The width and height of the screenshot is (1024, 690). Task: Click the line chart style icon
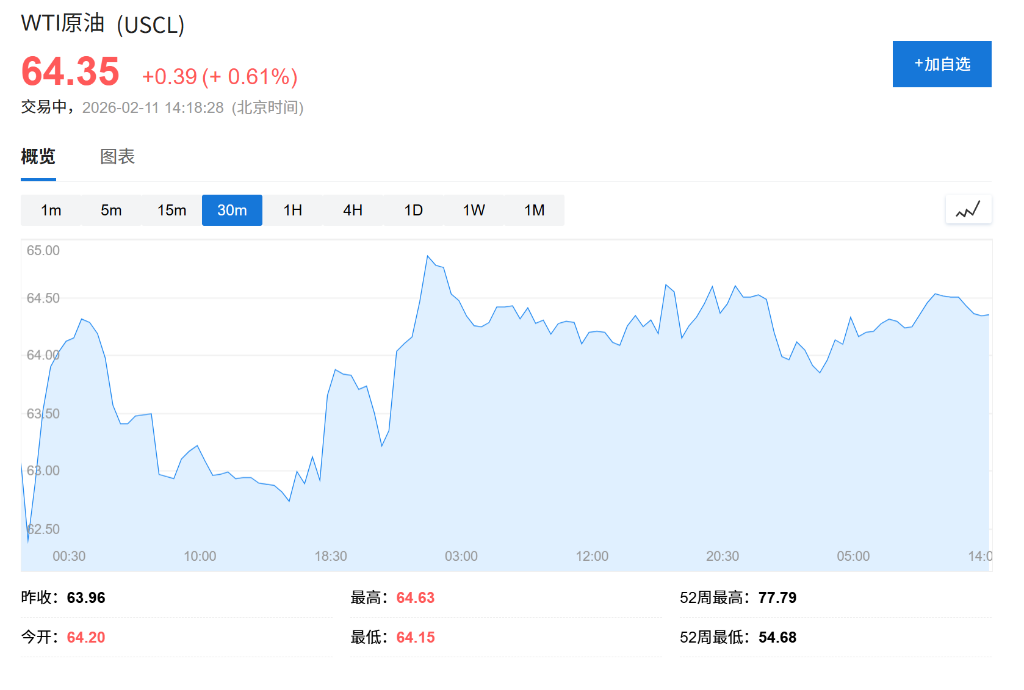point(967,209)
